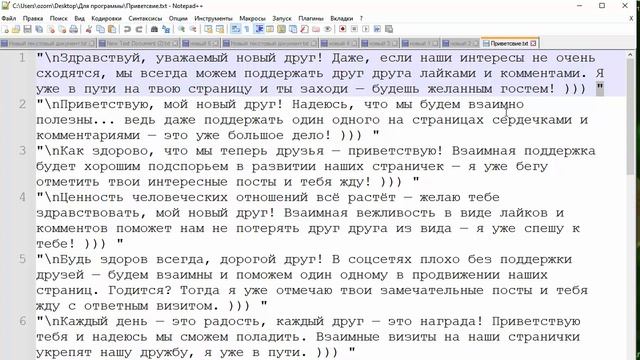Switch to the новый 1 tab
Image resolution: width=640 pixels, height=360 pixels.
[x=420, y=43]
